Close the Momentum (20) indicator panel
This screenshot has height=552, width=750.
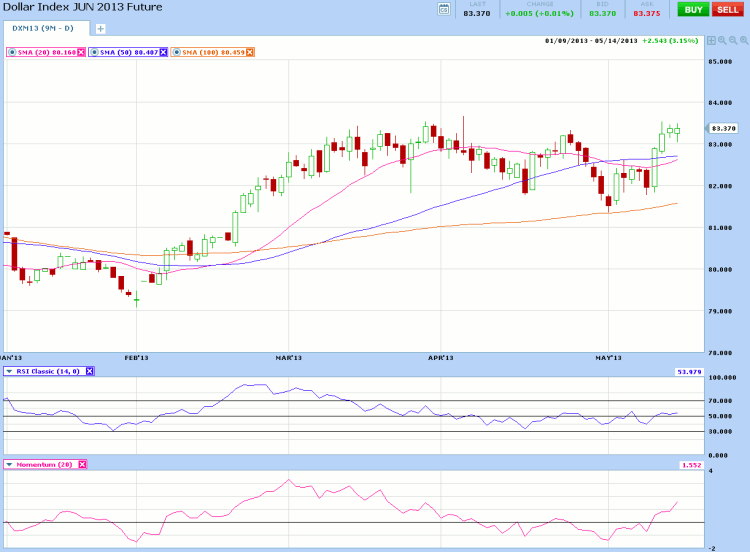coord(83,464)
